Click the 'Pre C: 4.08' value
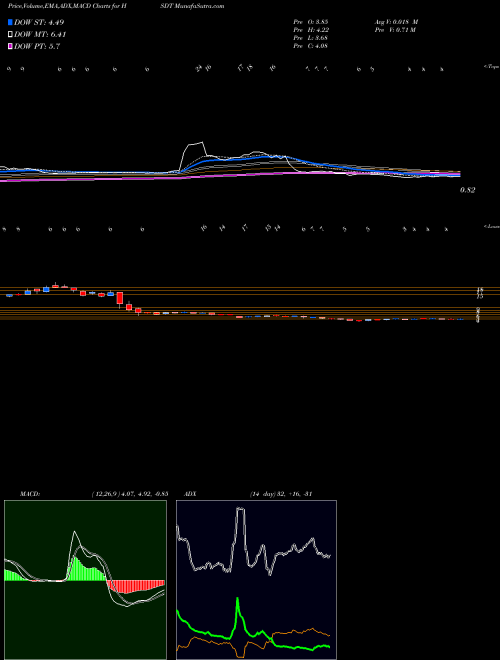This screenshot has width=500, height=660. click(311, 46)
